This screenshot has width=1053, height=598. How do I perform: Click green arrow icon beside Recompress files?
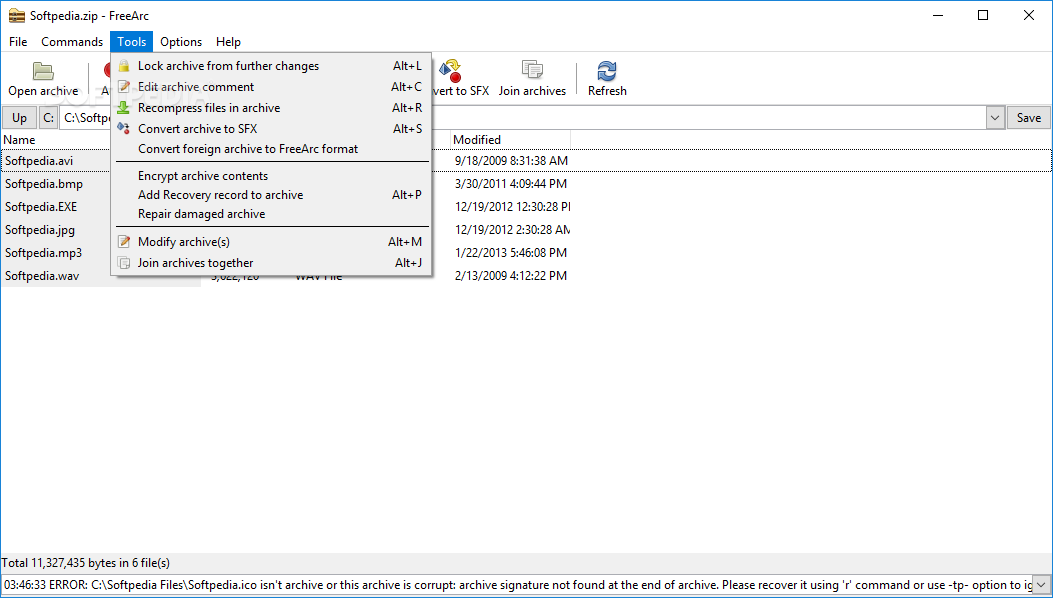pyautogui.click(x=124, y=108)
